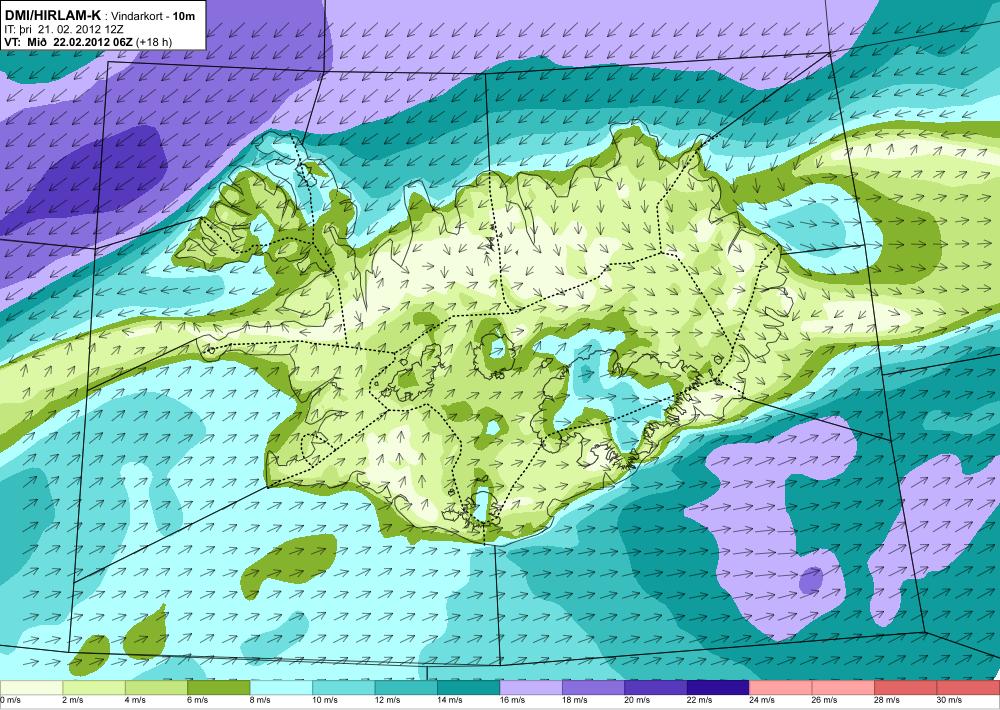Click the "12 m/s" legend label
Image resolution: width=1000 pixels, height=710 pixels.
pyautogui.click(x=387, y=700)
